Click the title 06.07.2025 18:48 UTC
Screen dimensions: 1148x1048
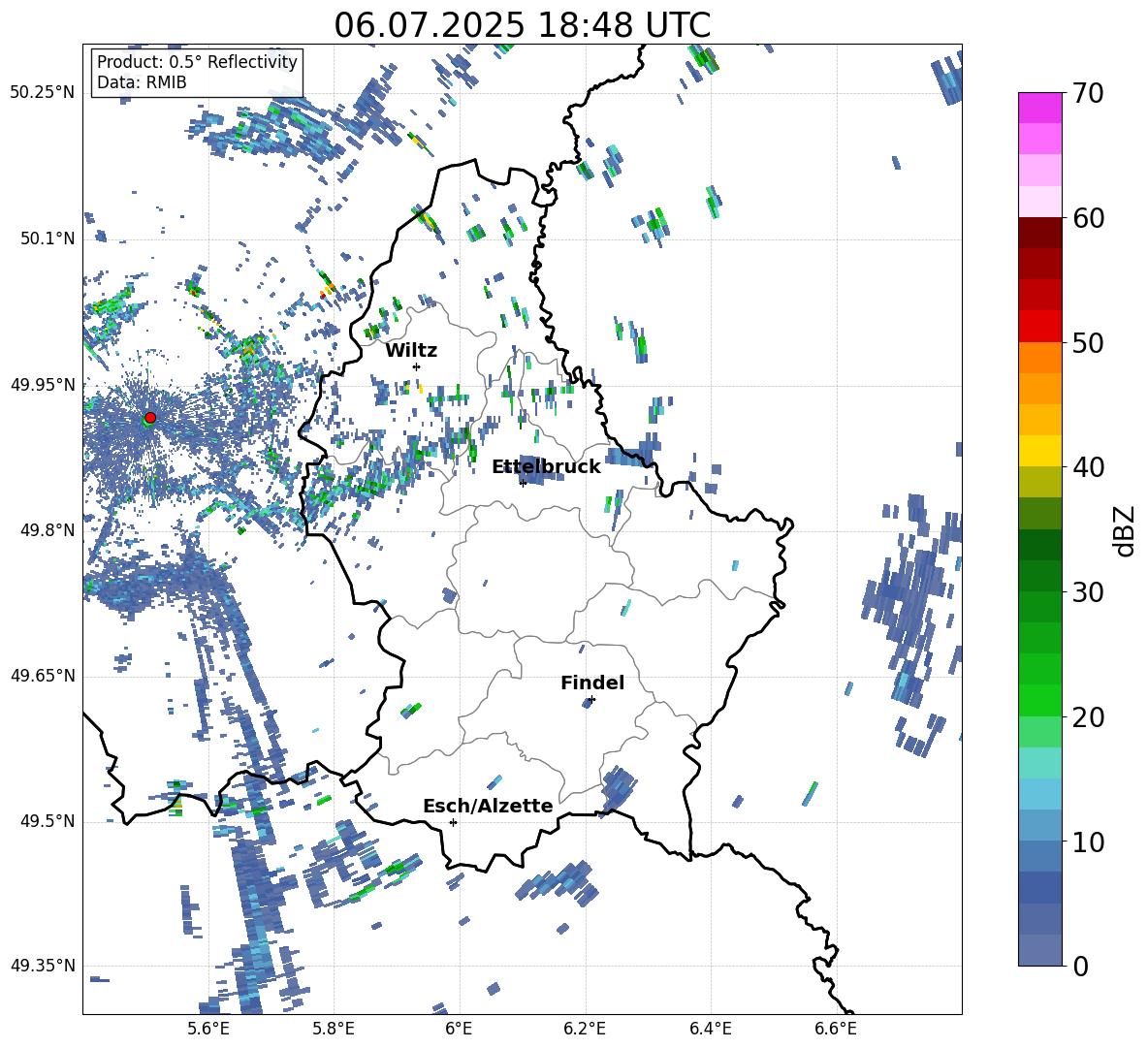[522, 25]
